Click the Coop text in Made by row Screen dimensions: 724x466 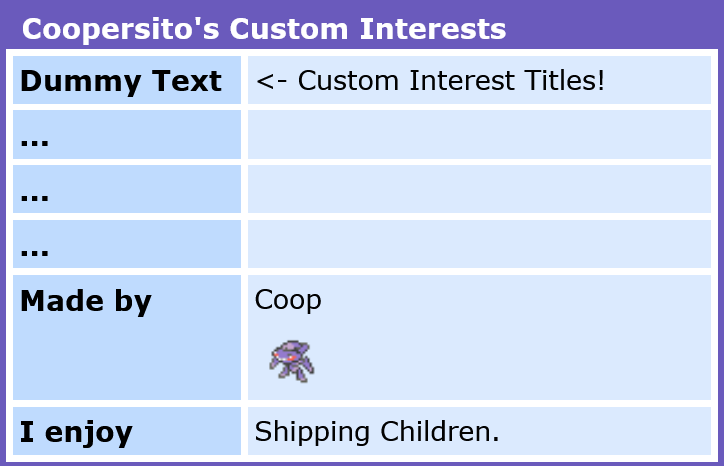288,300
